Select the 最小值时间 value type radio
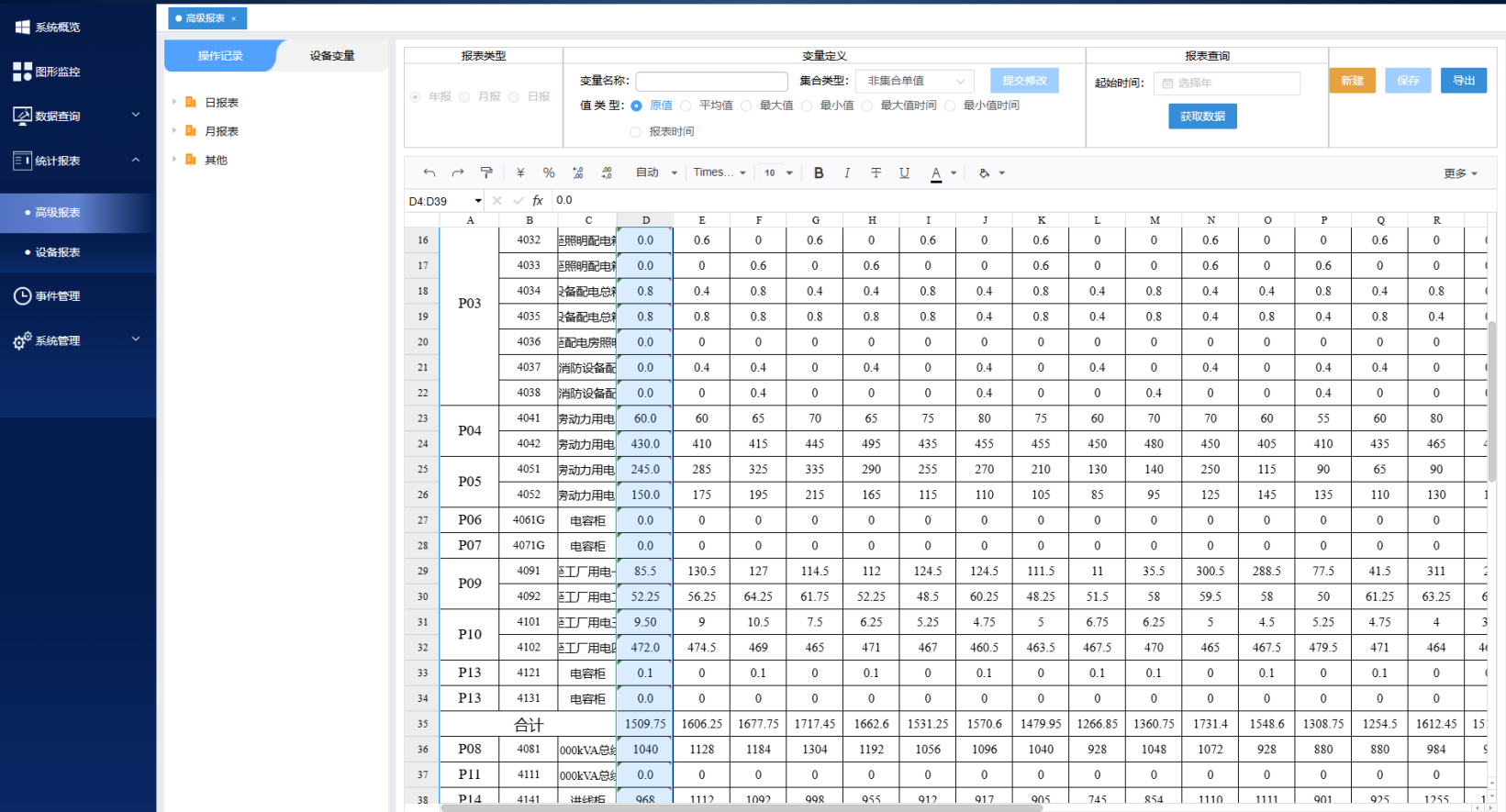 pos(950,106)
